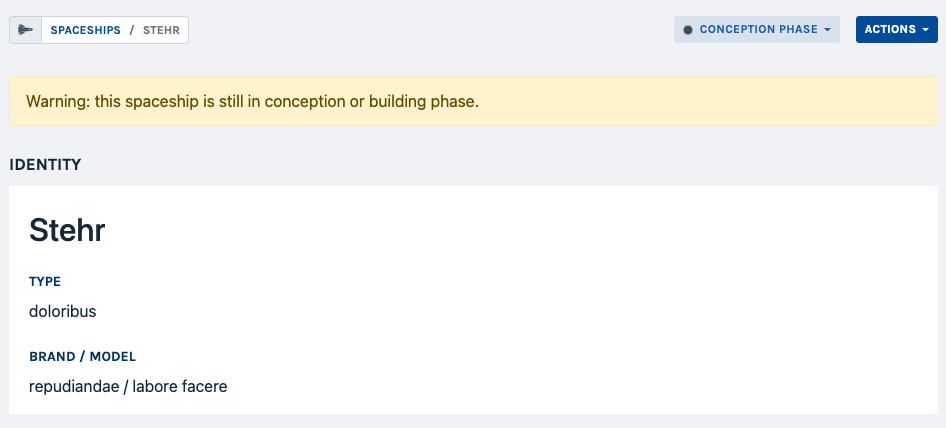This screenshot has height=428, width=946.
Task: Click the caret arrow on Conception Phase
Action: pos(828,30)
